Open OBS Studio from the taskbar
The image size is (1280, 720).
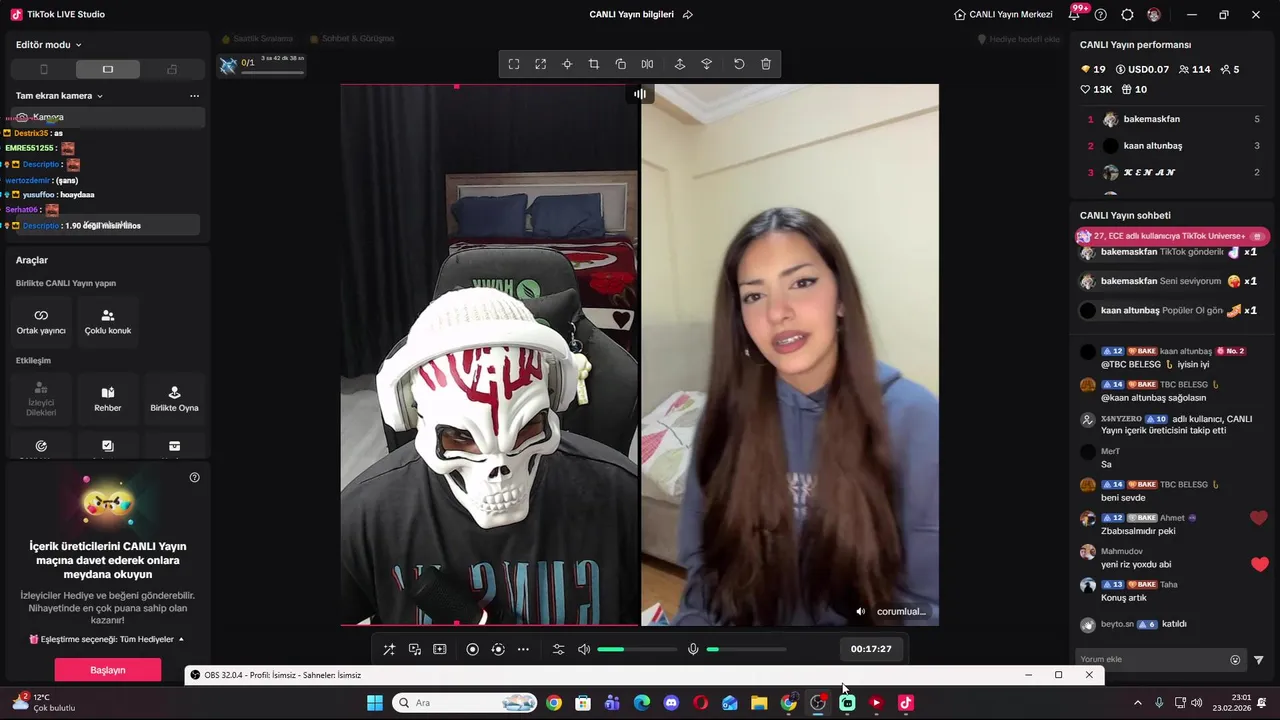818,703
